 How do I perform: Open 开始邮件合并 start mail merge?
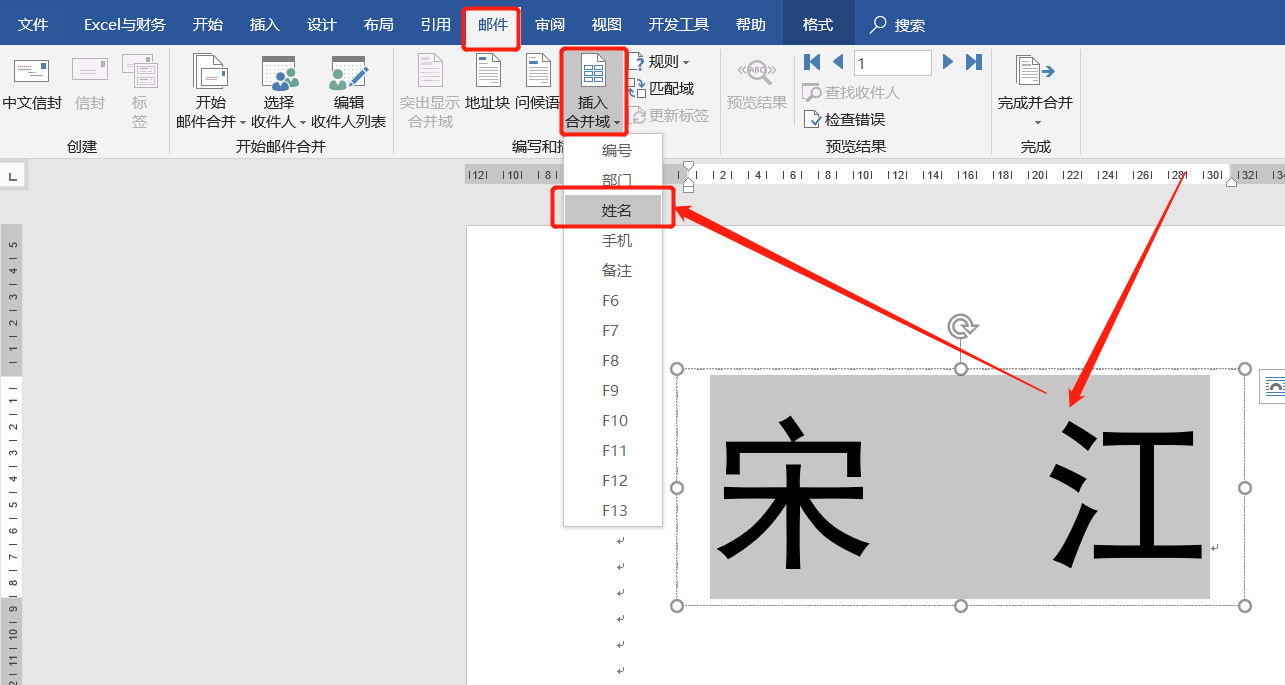point(211,92)
